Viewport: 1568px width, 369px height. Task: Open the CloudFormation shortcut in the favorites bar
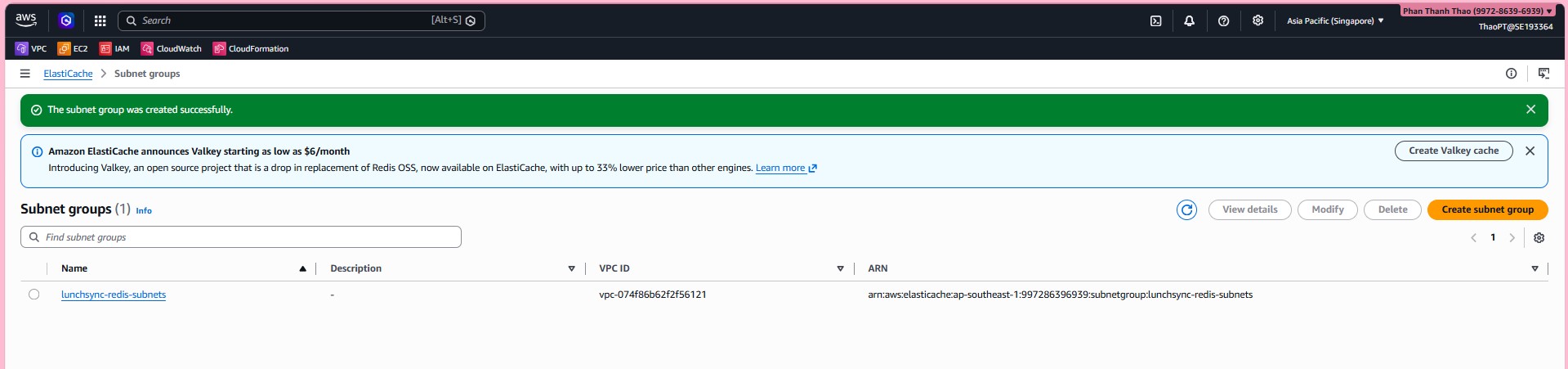[251, 48]
